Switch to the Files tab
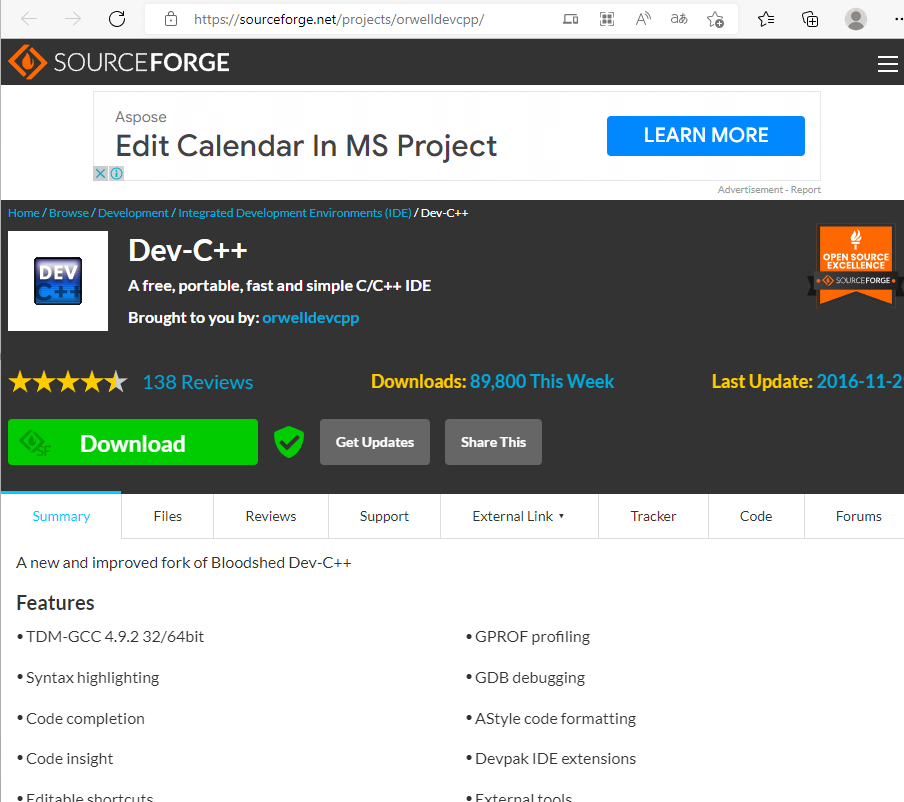The height and width of the screenshot is (802, 904). tap(167, 516)
